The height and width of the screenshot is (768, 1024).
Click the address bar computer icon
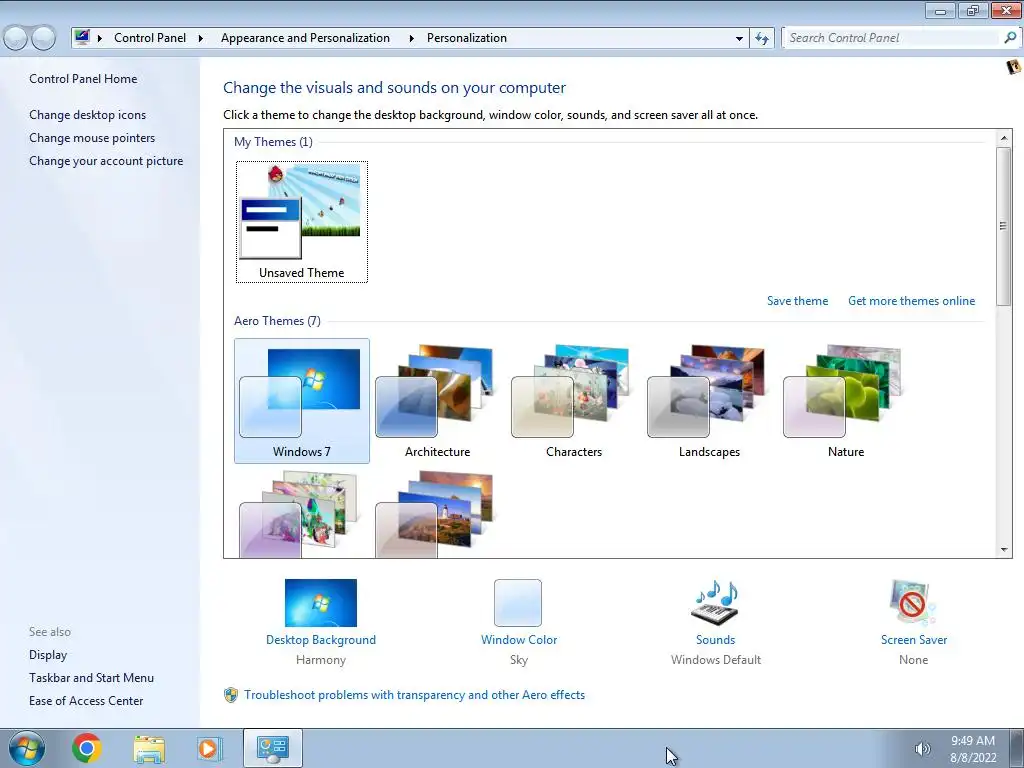coord(82,37)
